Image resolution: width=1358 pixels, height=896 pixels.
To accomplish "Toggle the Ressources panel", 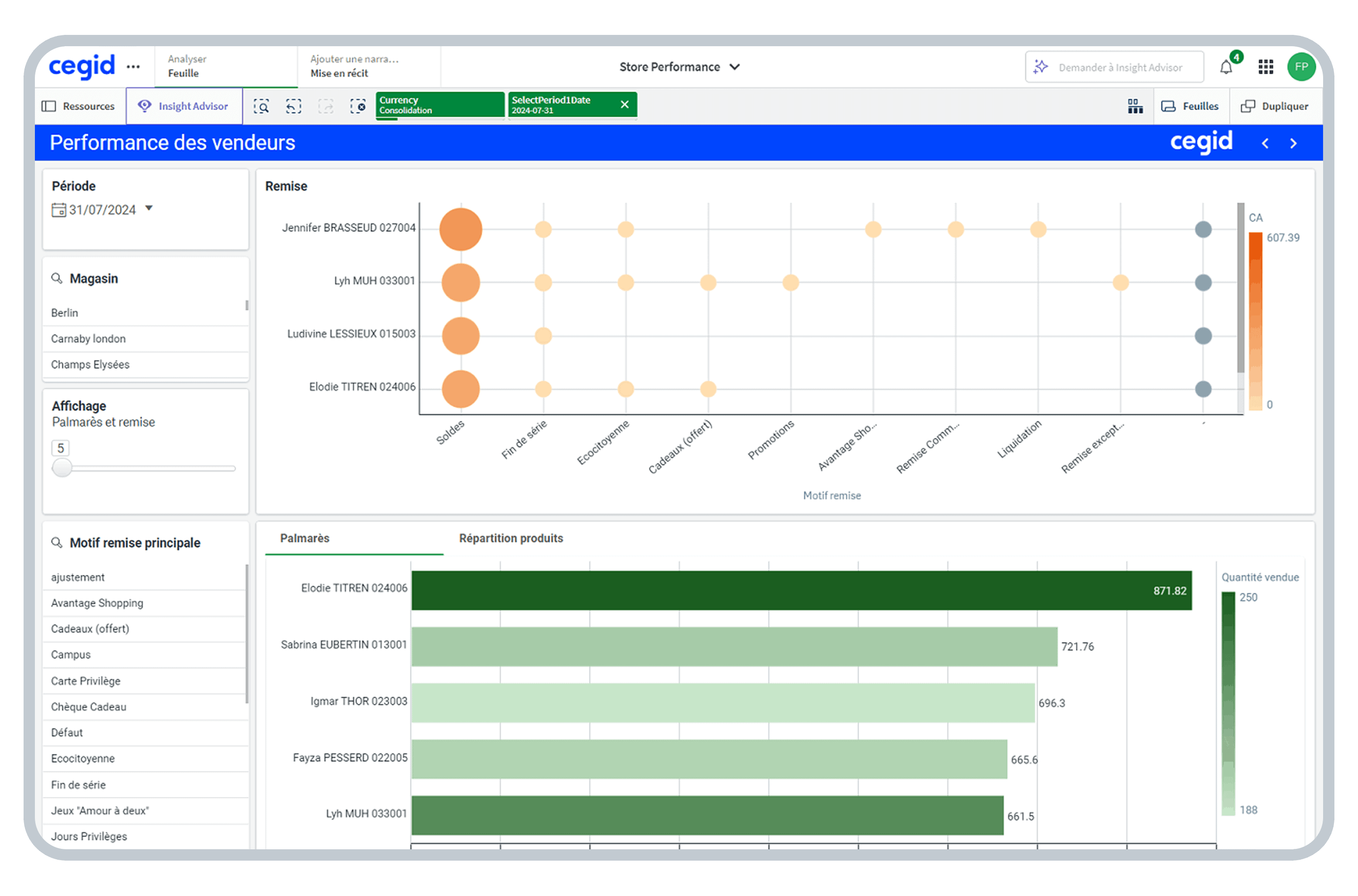I will [78, 106].
